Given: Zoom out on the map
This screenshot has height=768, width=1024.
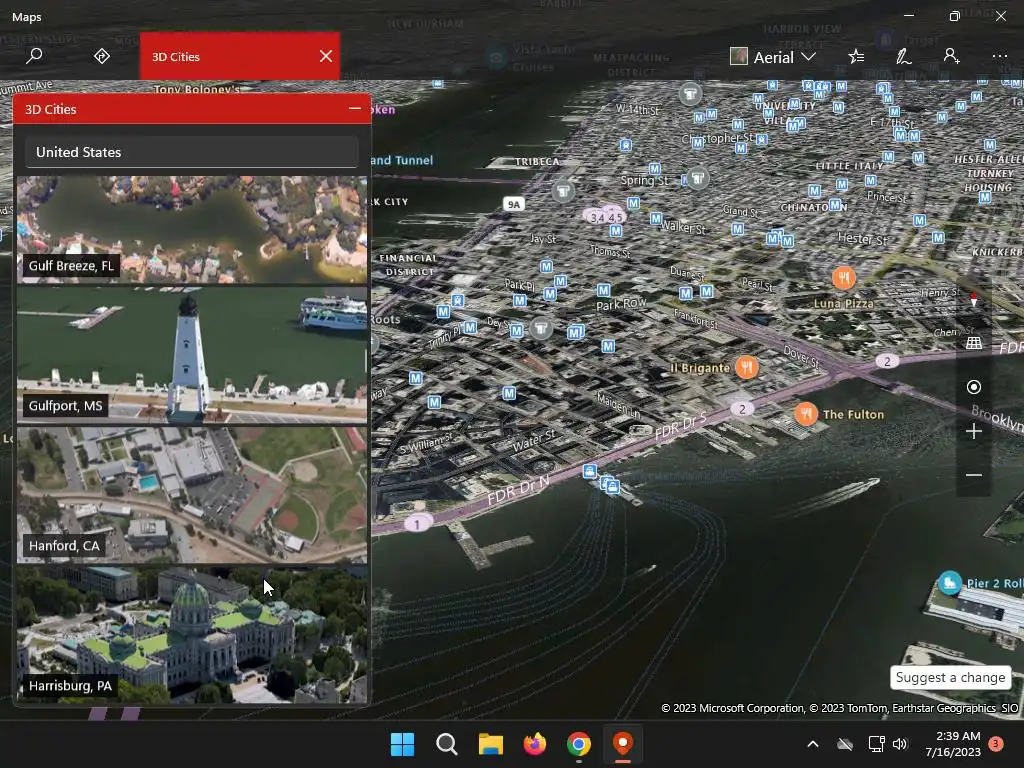Looking at the screenshot, I should point(974,475).
